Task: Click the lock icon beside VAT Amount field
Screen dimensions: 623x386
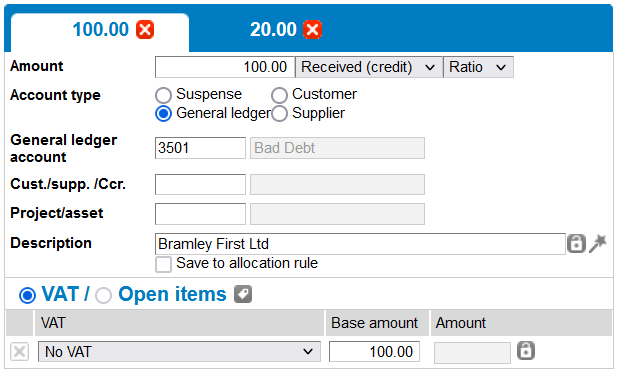Action: [x=526, y=351]
